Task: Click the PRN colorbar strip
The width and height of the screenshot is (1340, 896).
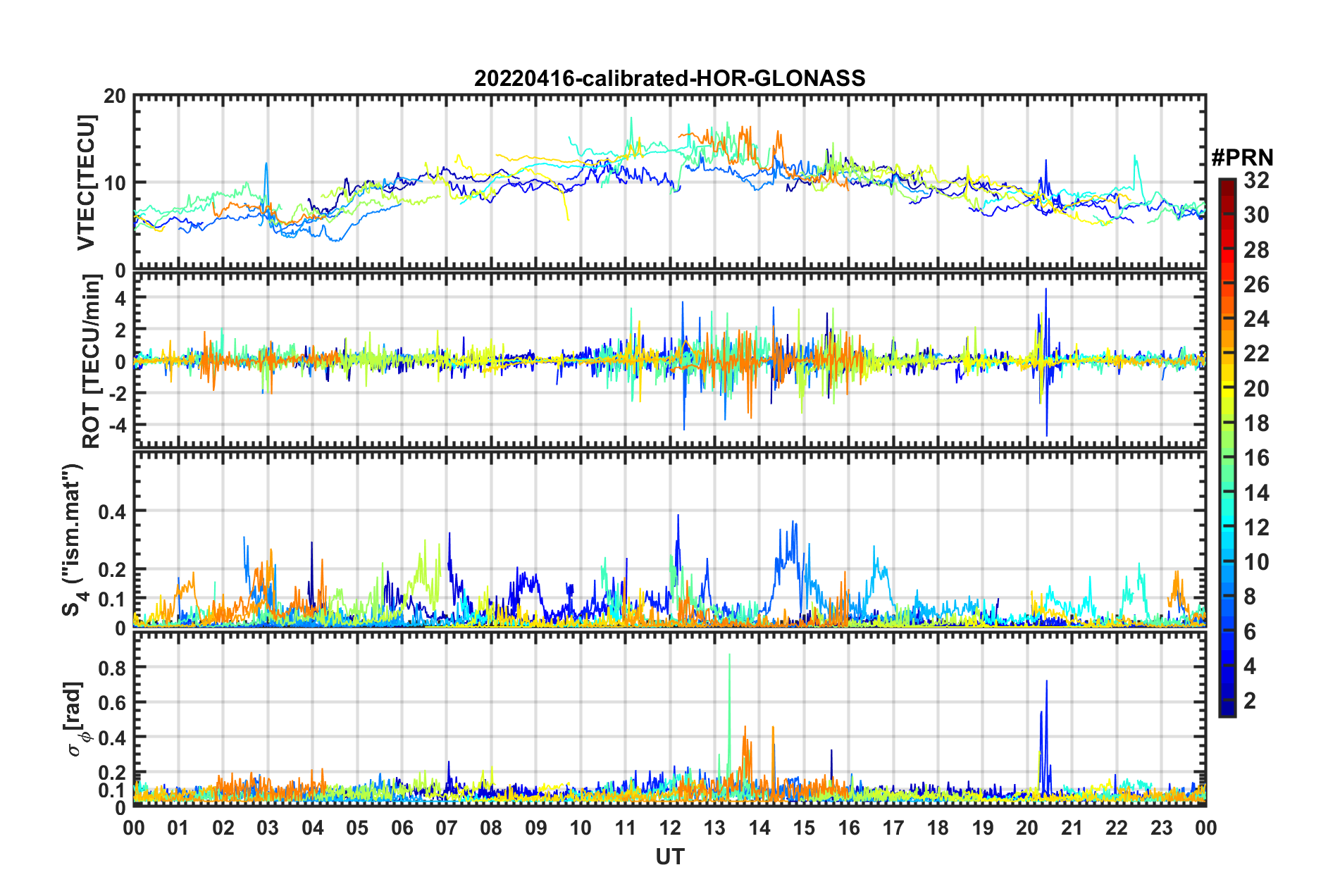Action: (x=1227, y=447)
